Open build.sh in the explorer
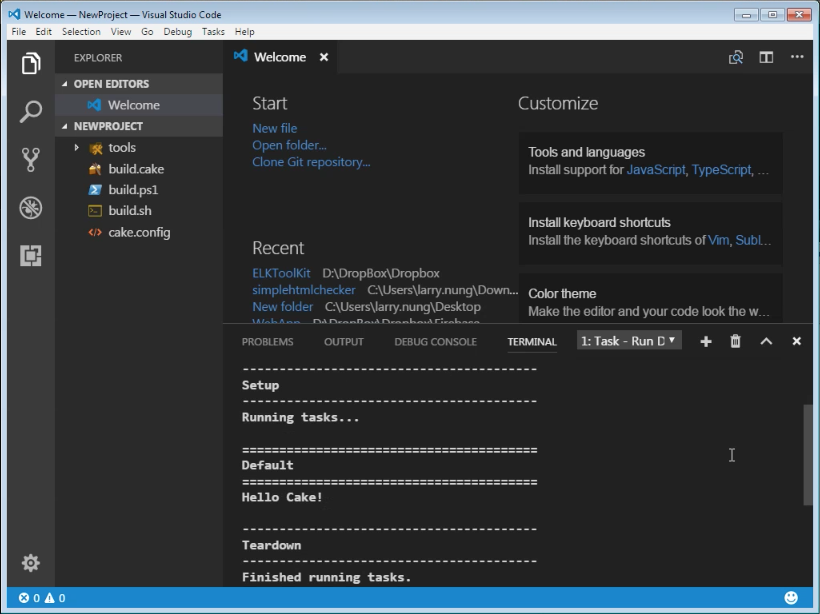The height and width of the screenshot is (614, 820). (139, 211)
